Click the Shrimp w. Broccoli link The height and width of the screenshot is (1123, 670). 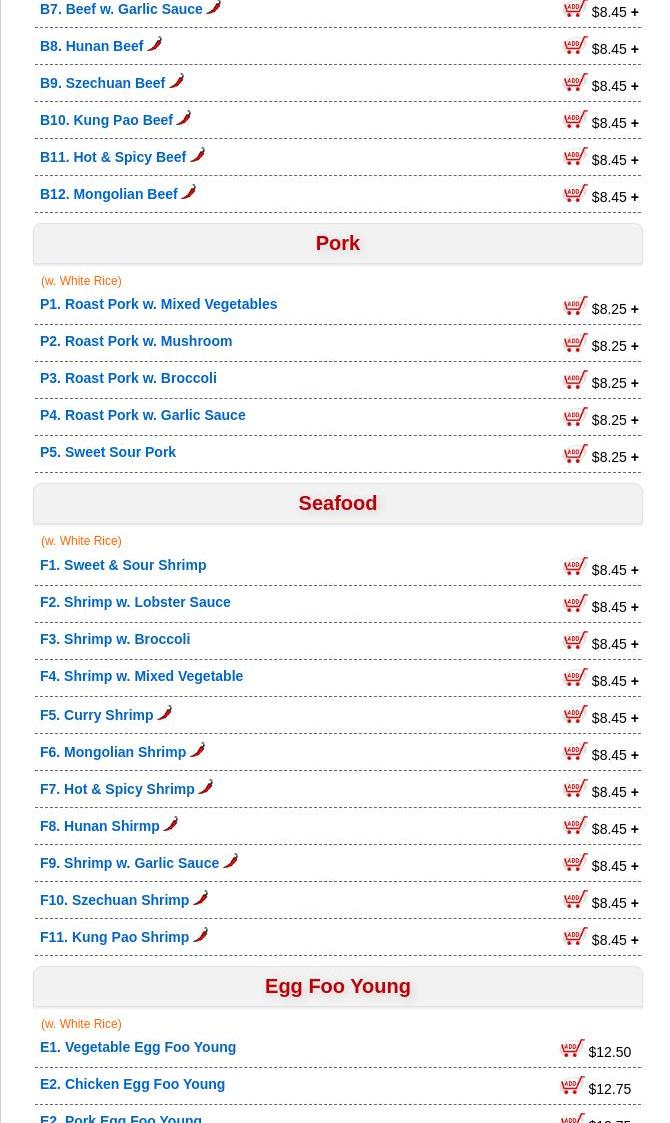pos(115,639)
